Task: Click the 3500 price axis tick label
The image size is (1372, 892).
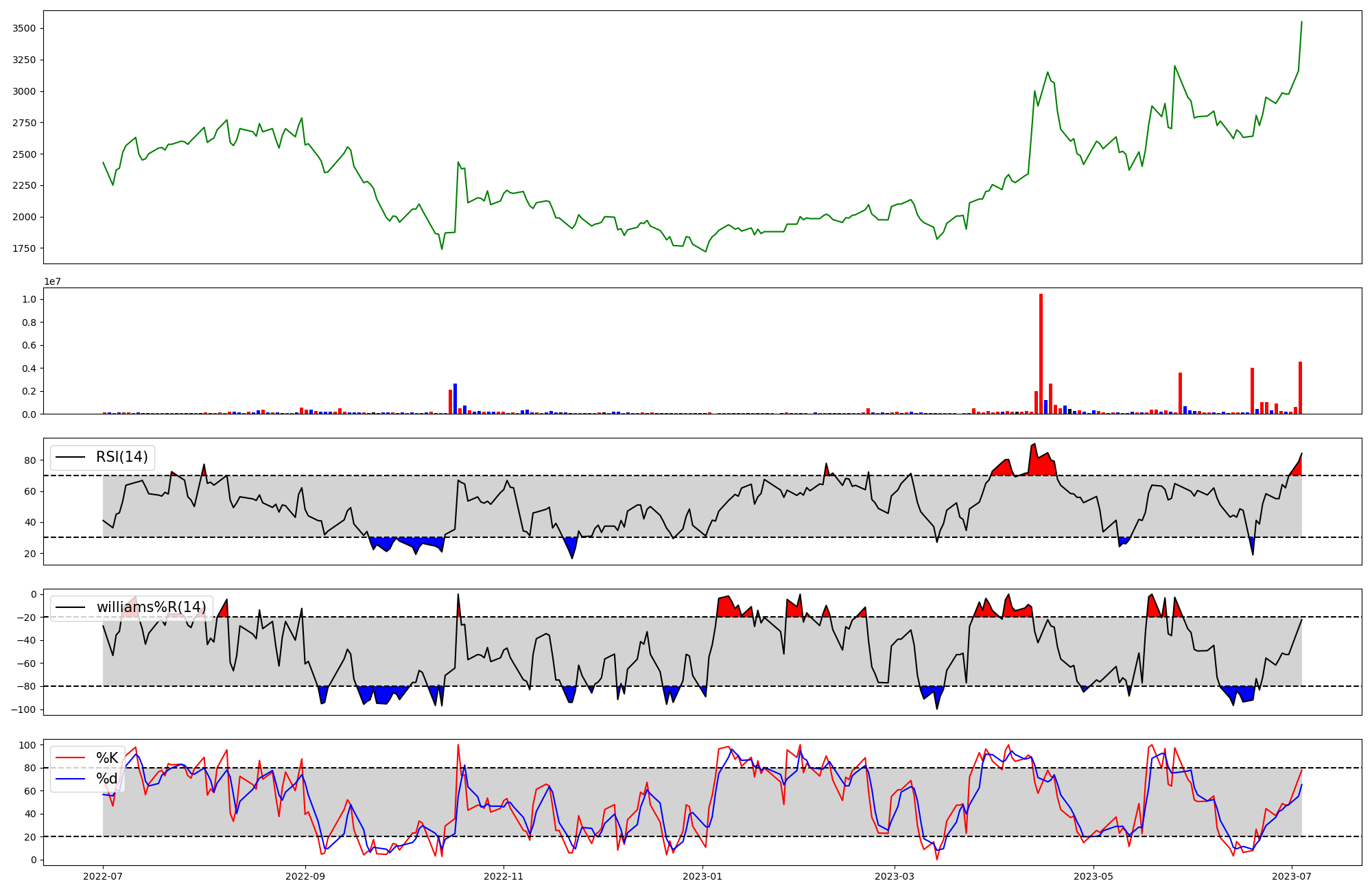Action: 24,28
